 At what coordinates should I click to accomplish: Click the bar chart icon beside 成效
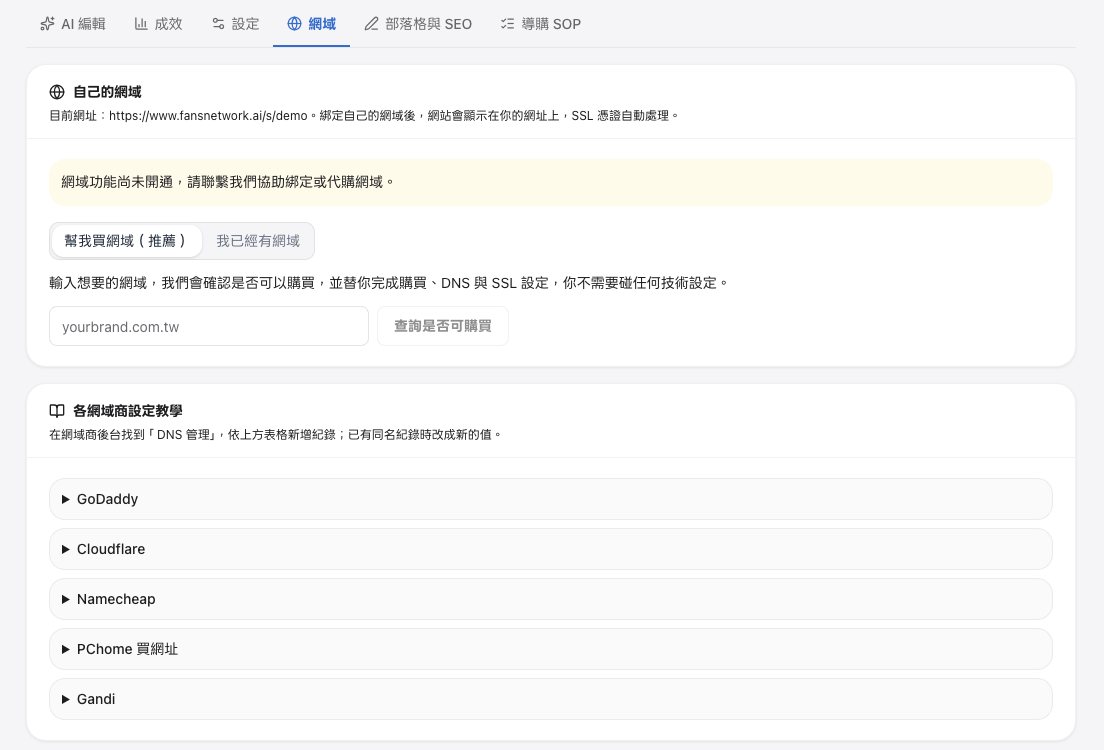click(141, 24)
